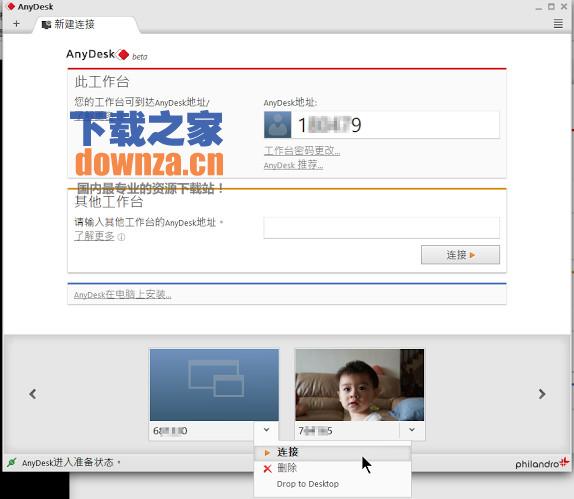Click this desk's AnyDesk address number
The width and height of the screenshot is (574, 499).
click(329, 125)
